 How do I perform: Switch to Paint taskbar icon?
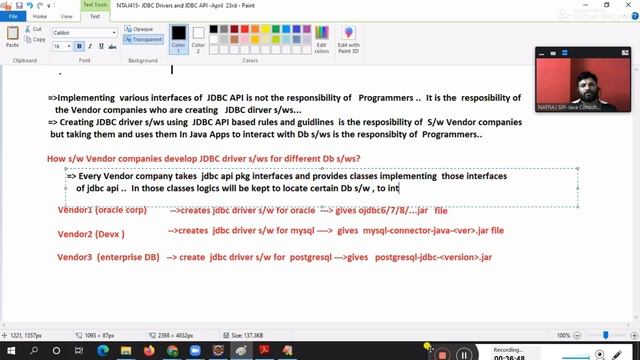(x=241, y=351)
